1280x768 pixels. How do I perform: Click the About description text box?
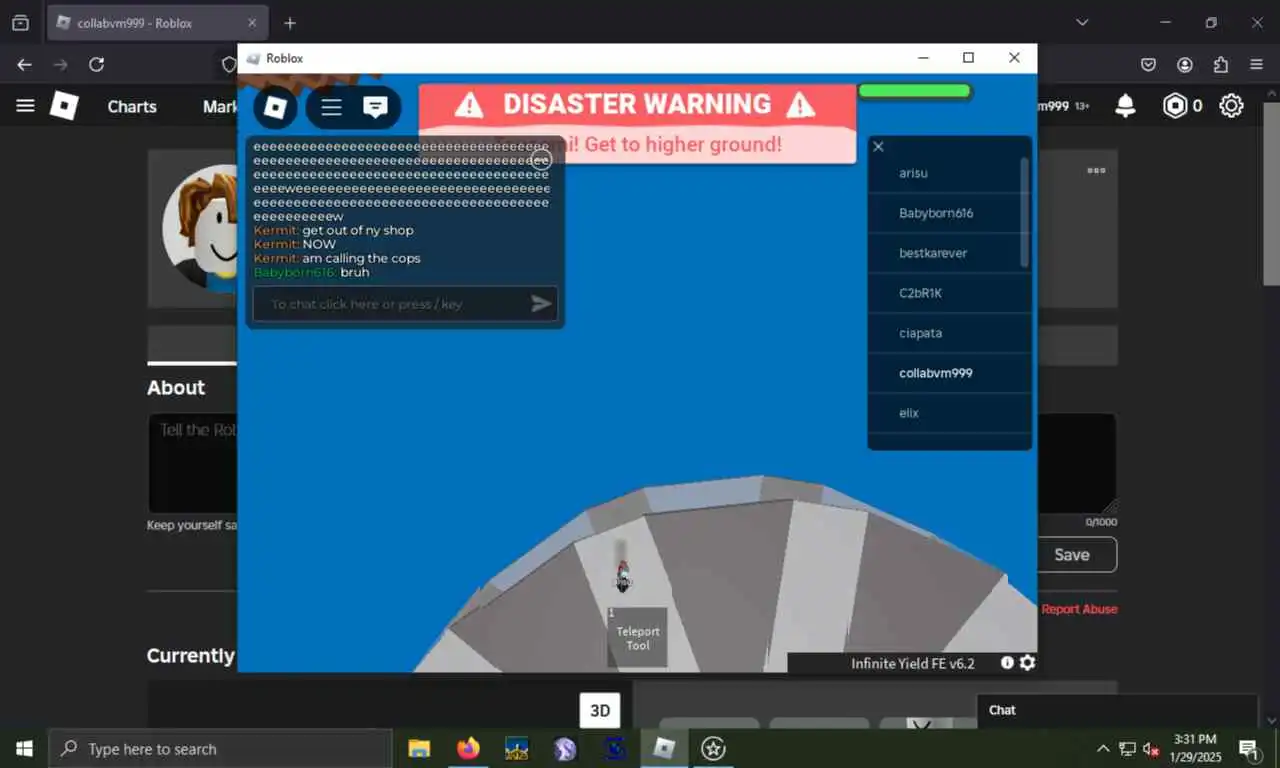tap(632, 464)
